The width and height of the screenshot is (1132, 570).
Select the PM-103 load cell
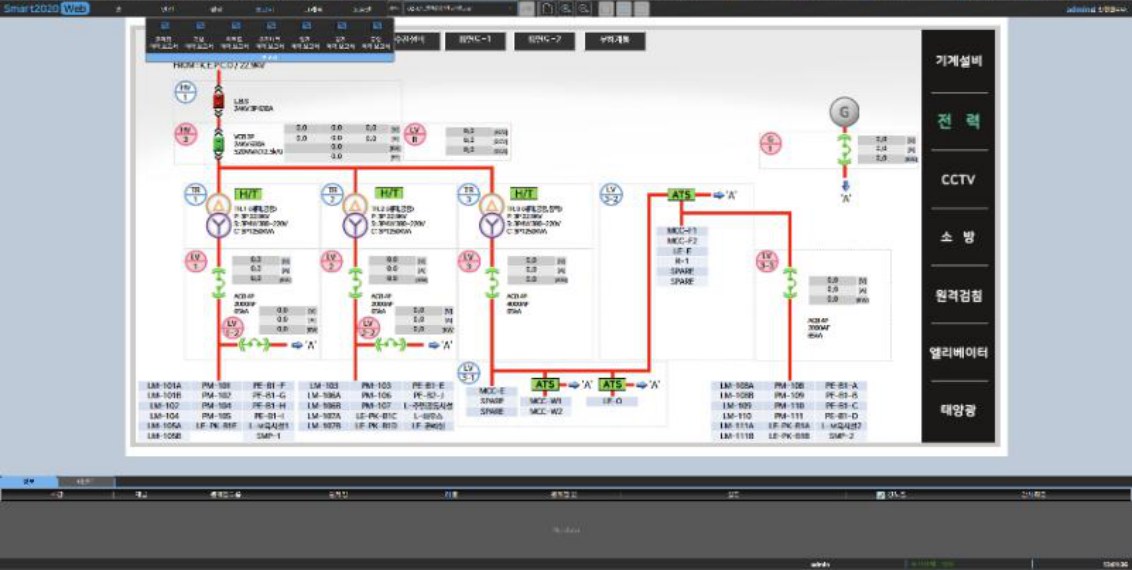pyautogui.click(x=375, y=386)
